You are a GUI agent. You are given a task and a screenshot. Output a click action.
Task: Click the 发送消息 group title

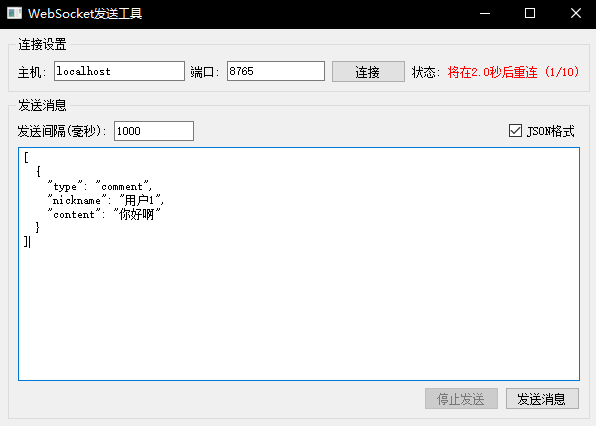tap(42, 105)
